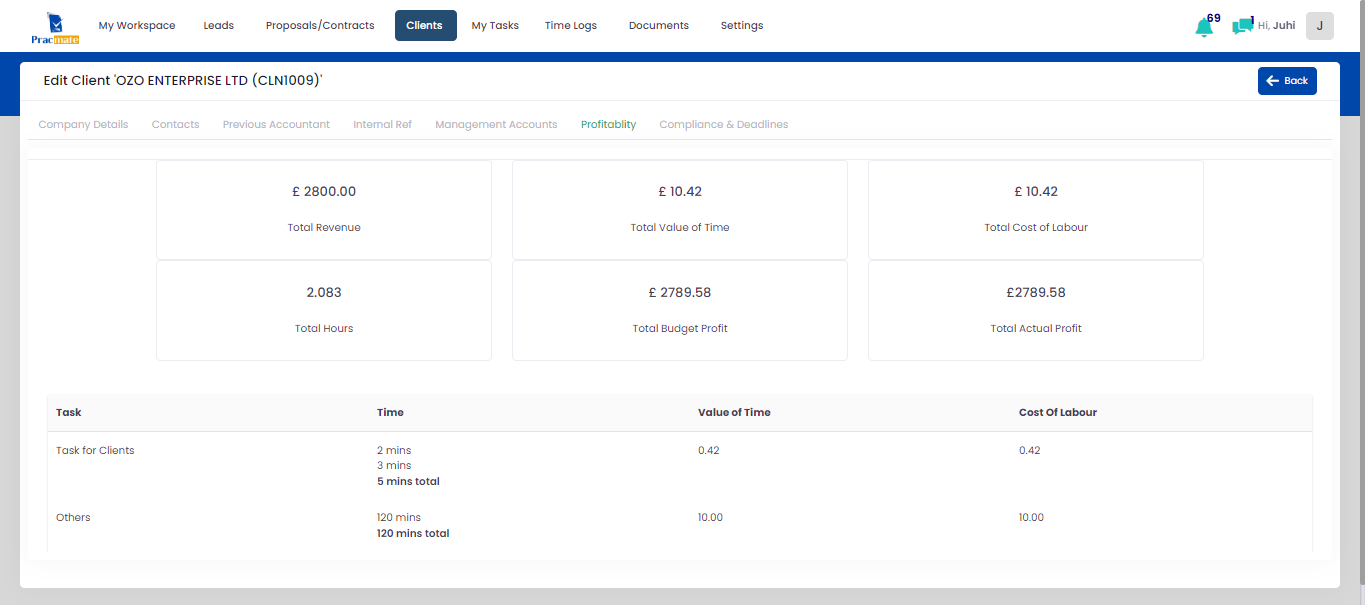1365x605 pixels.
Task: Go to Time Logs
Action: [x=571, y=26]
